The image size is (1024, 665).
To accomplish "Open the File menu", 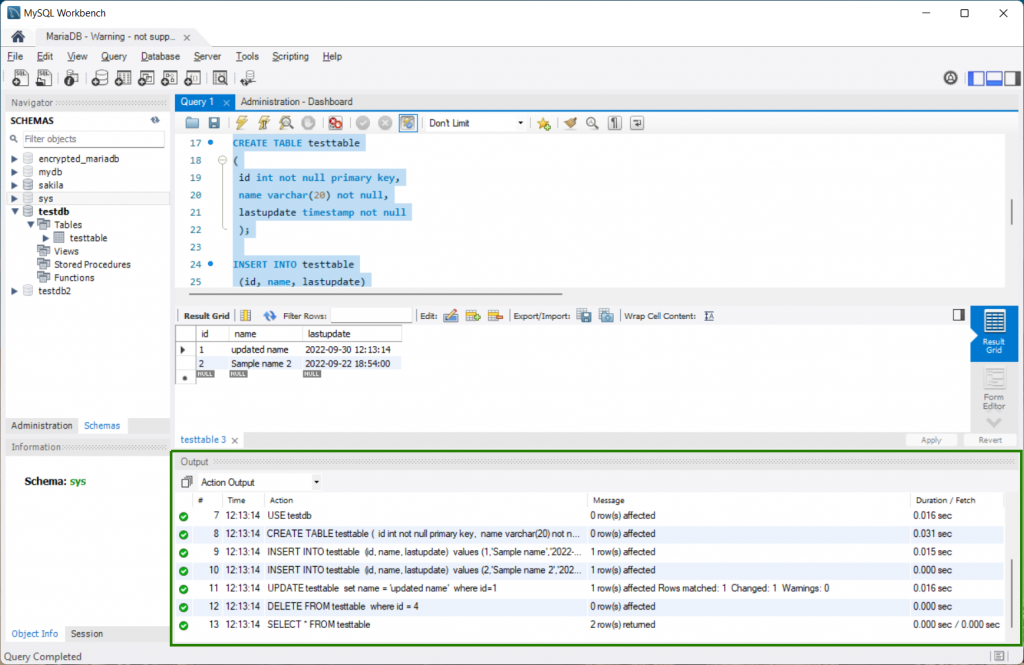I will pyautogui.click(x=15, y=56).
